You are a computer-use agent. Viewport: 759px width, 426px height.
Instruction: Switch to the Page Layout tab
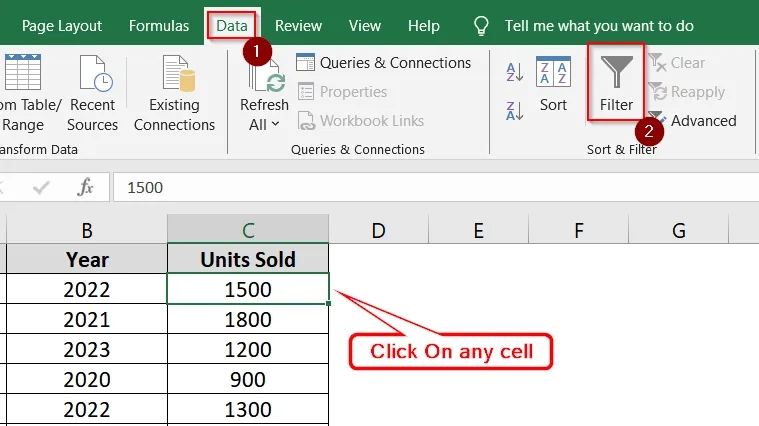62,26
